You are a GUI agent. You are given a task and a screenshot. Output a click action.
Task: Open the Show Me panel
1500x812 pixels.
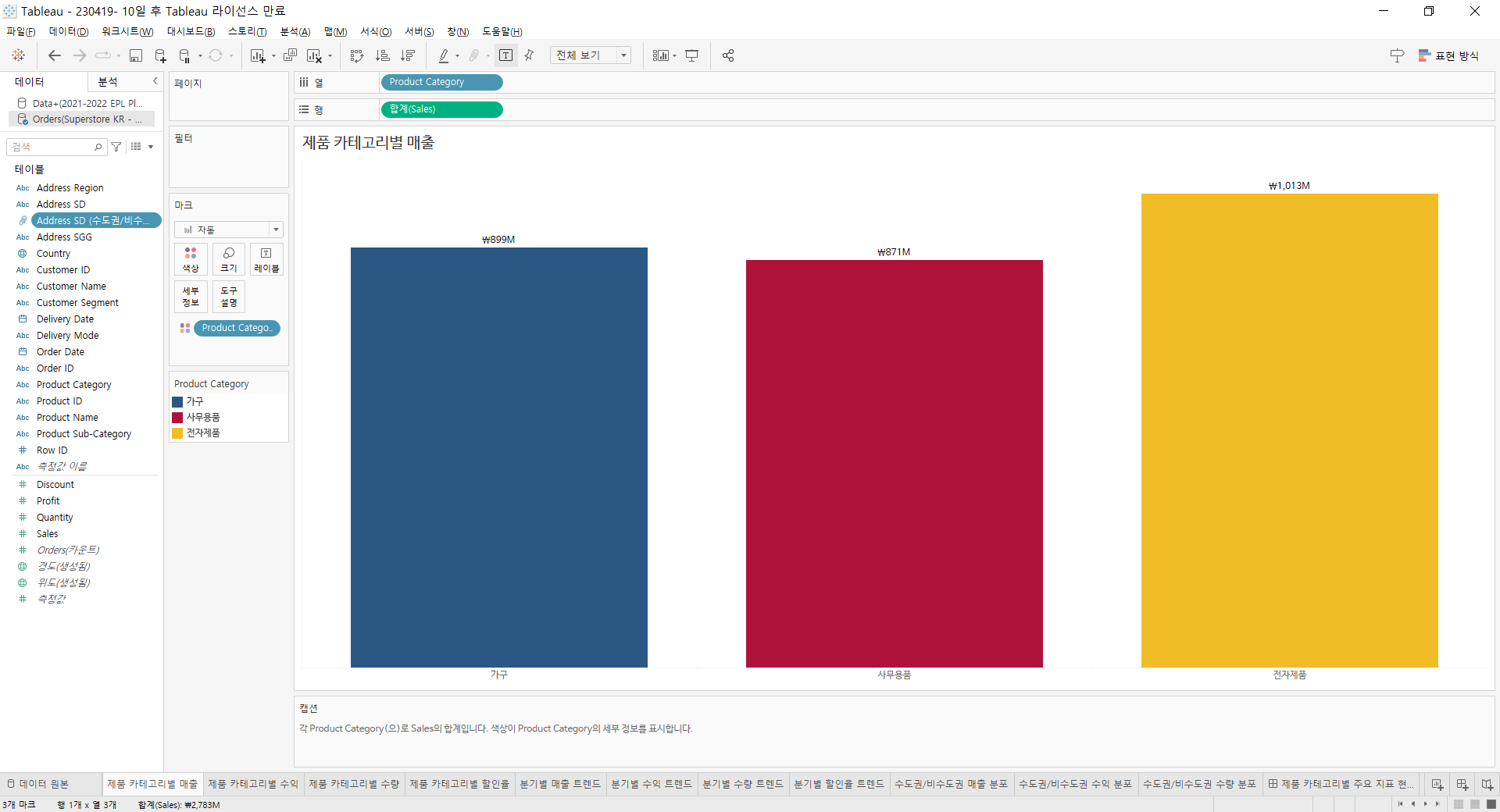pos(1449,55)
